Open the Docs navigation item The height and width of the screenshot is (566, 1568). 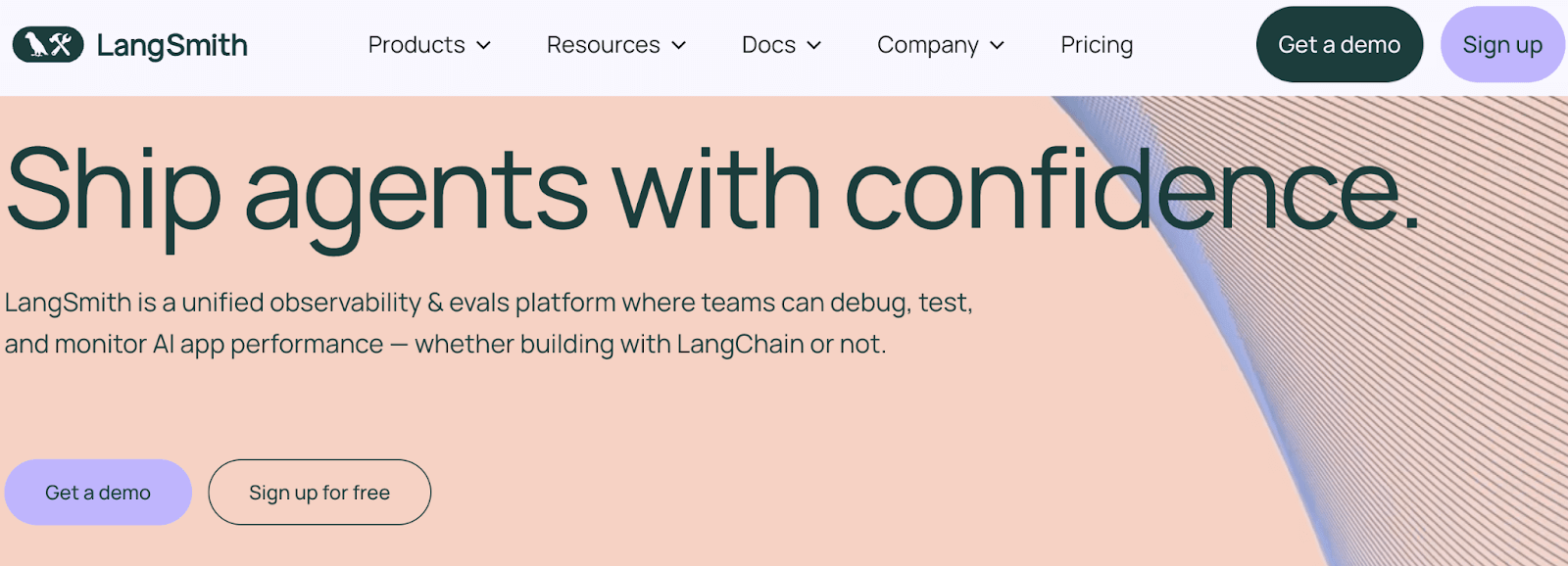(x=768, y=45)
